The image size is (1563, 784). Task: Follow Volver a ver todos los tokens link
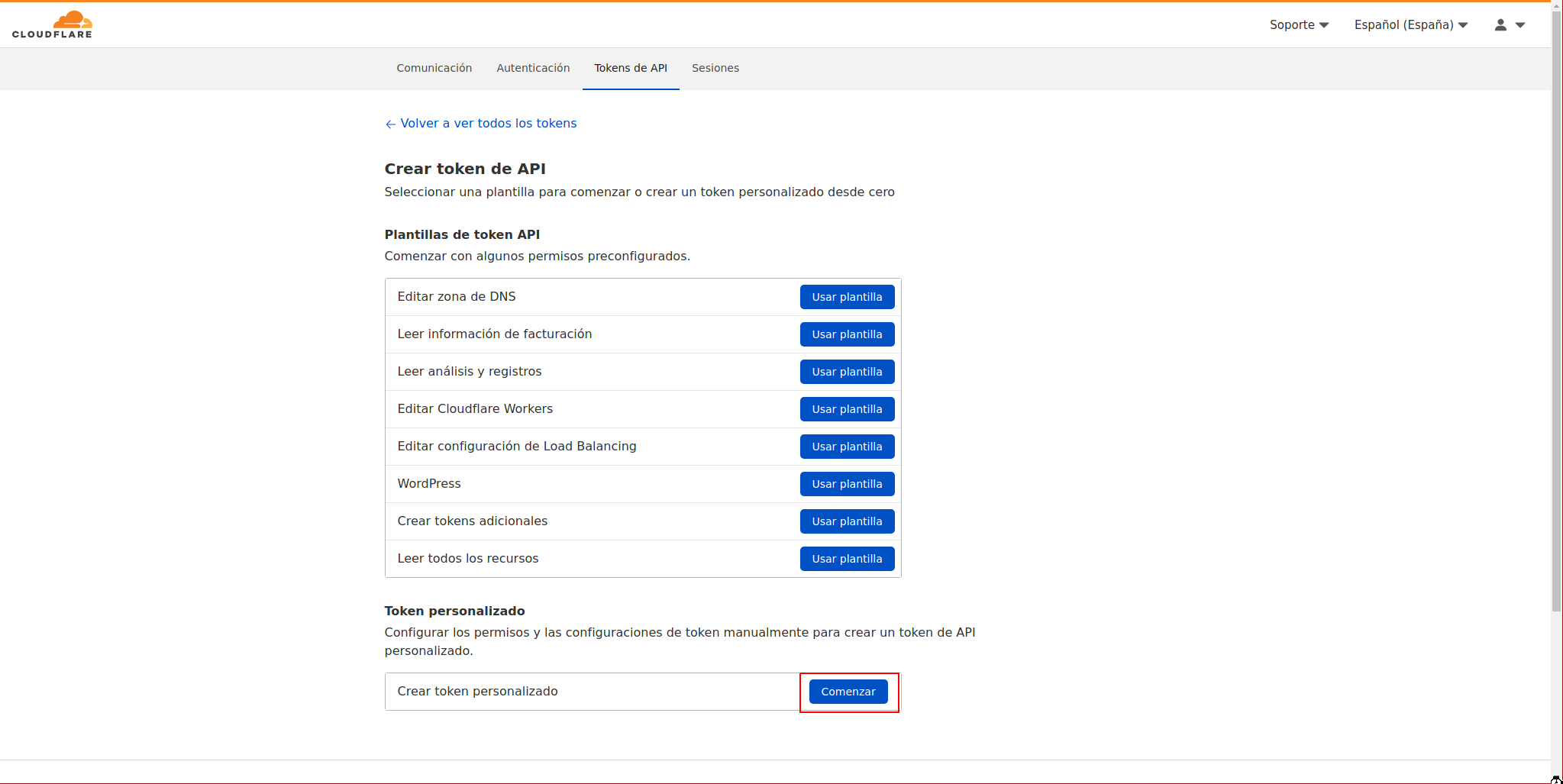click(x=488, y=124)
